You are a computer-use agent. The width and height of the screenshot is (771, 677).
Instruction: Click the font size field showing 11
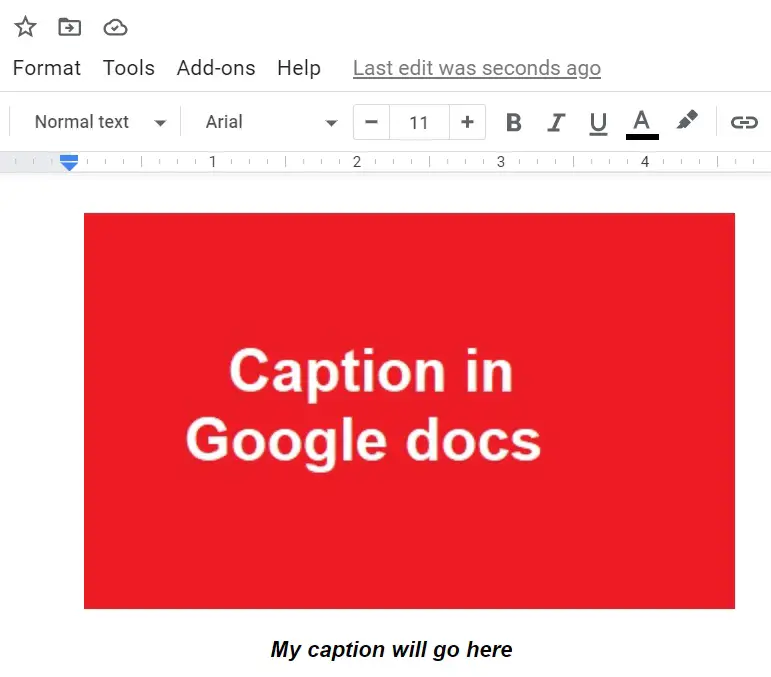[x=419, y=122]
